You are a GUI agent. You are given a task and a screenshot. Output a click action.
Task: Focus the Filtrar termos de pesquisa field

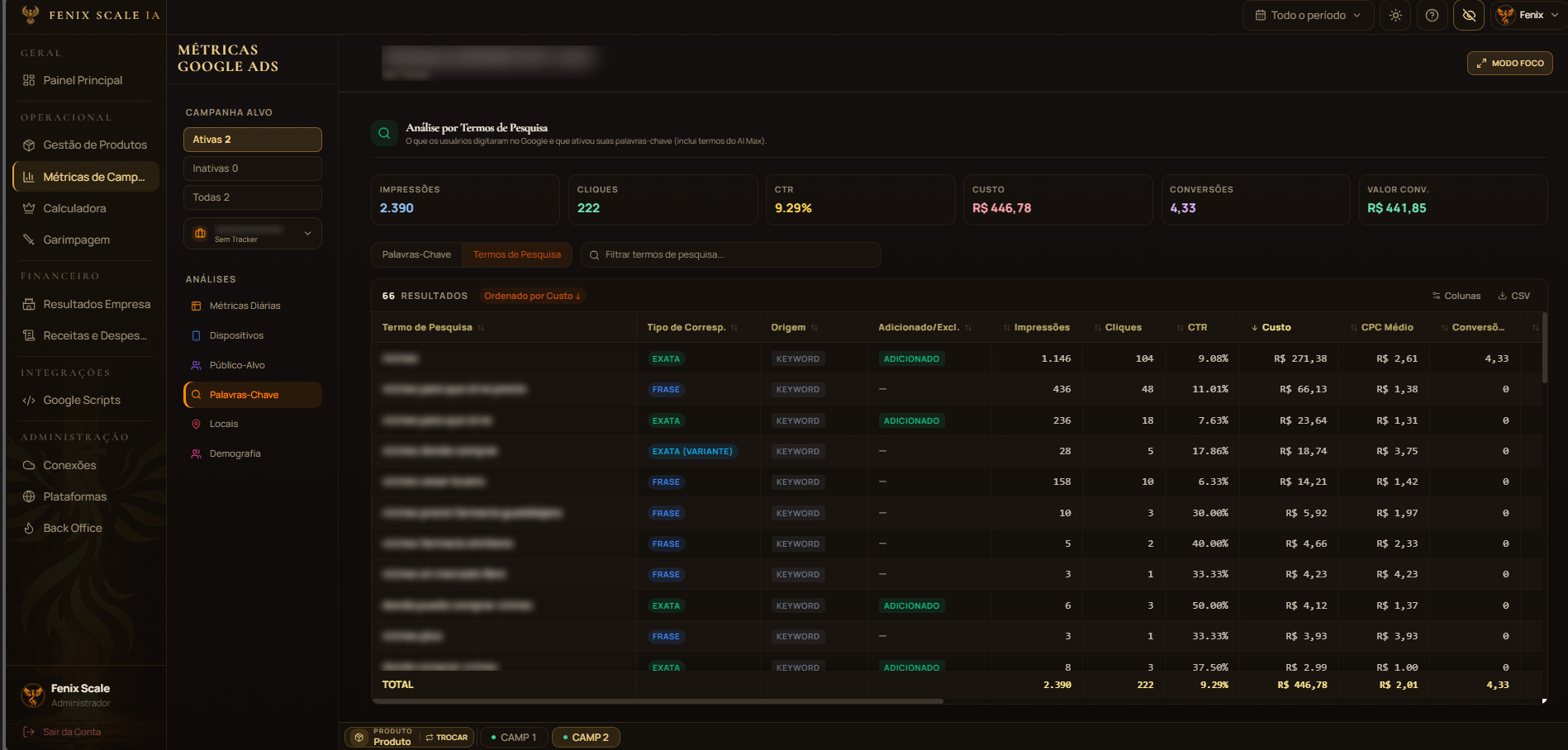pyautogui.click(x=730, y=254)
